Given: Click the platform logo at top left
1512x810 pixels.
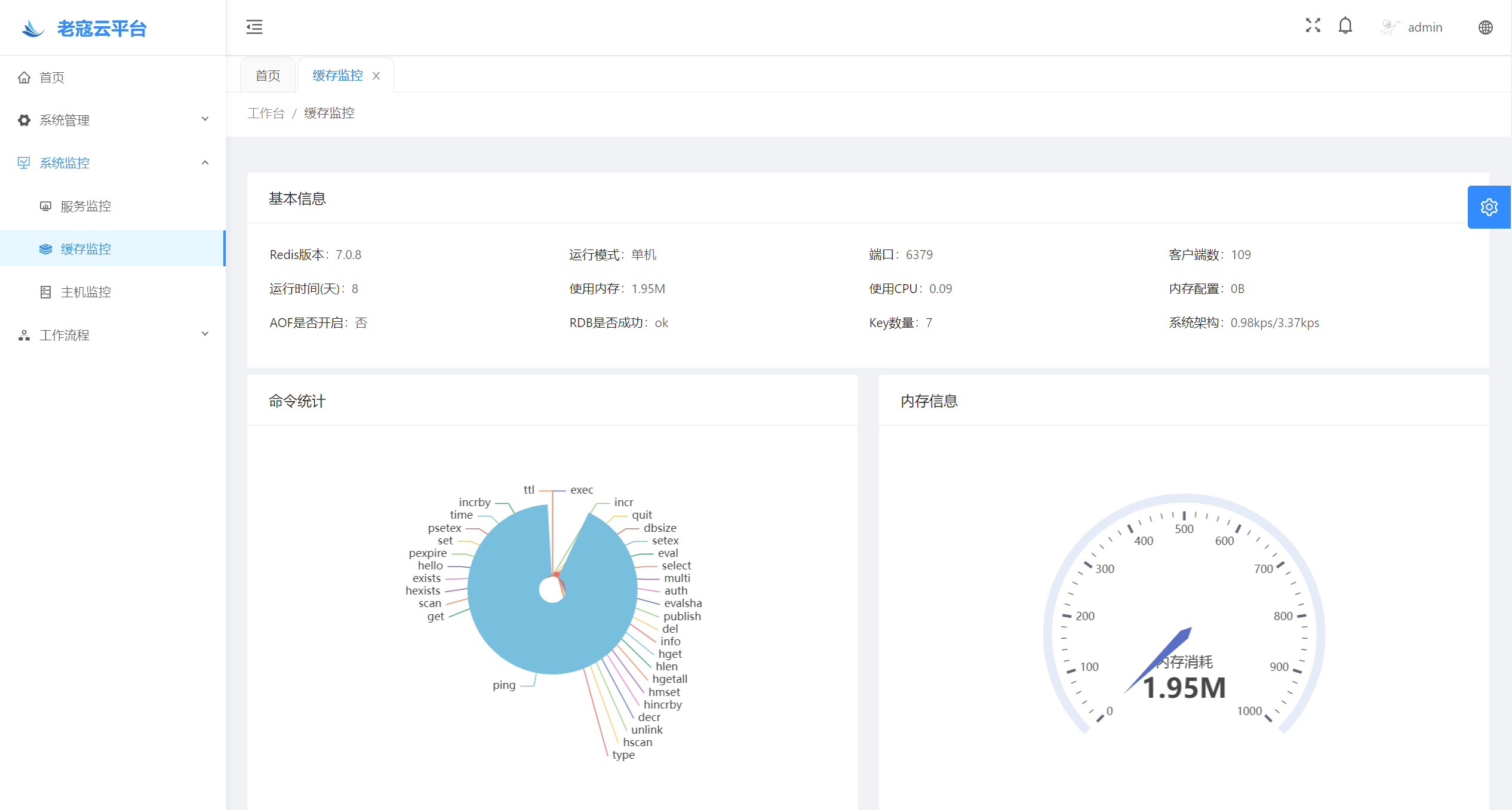Looking at the screenshot, I should pos(33,28).
